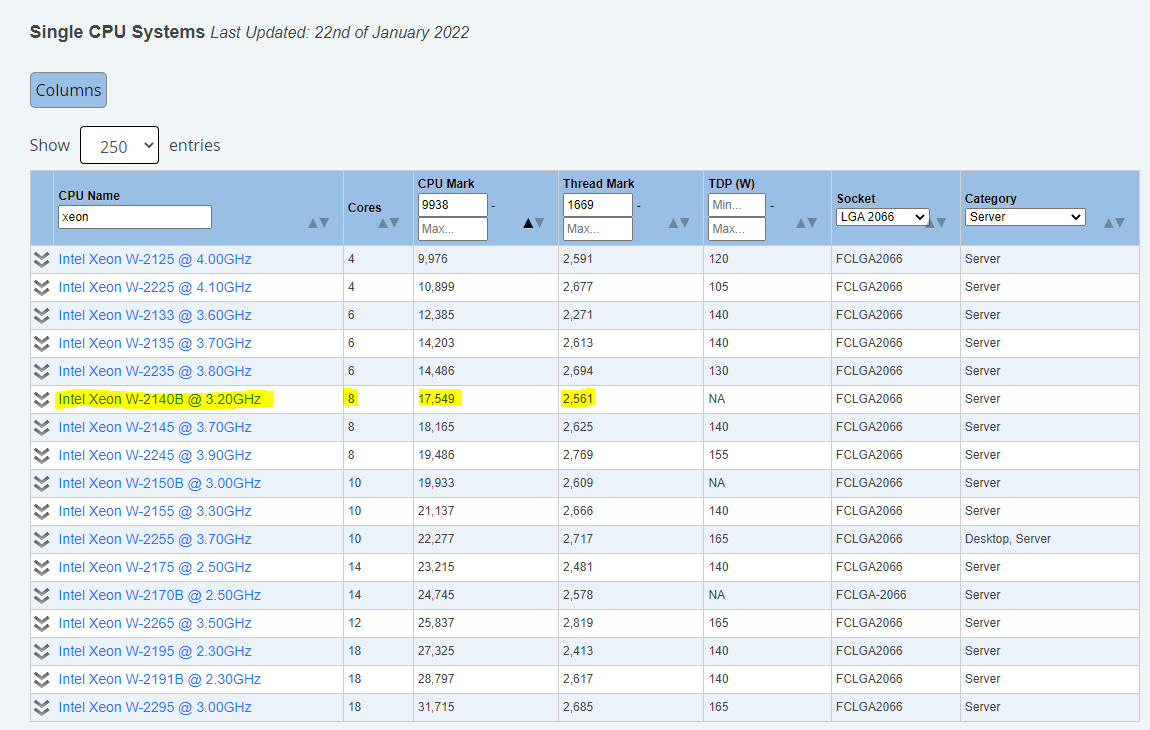Open Intel Xeon W-2170B @ 2.50GHz link

pos(160,596)
